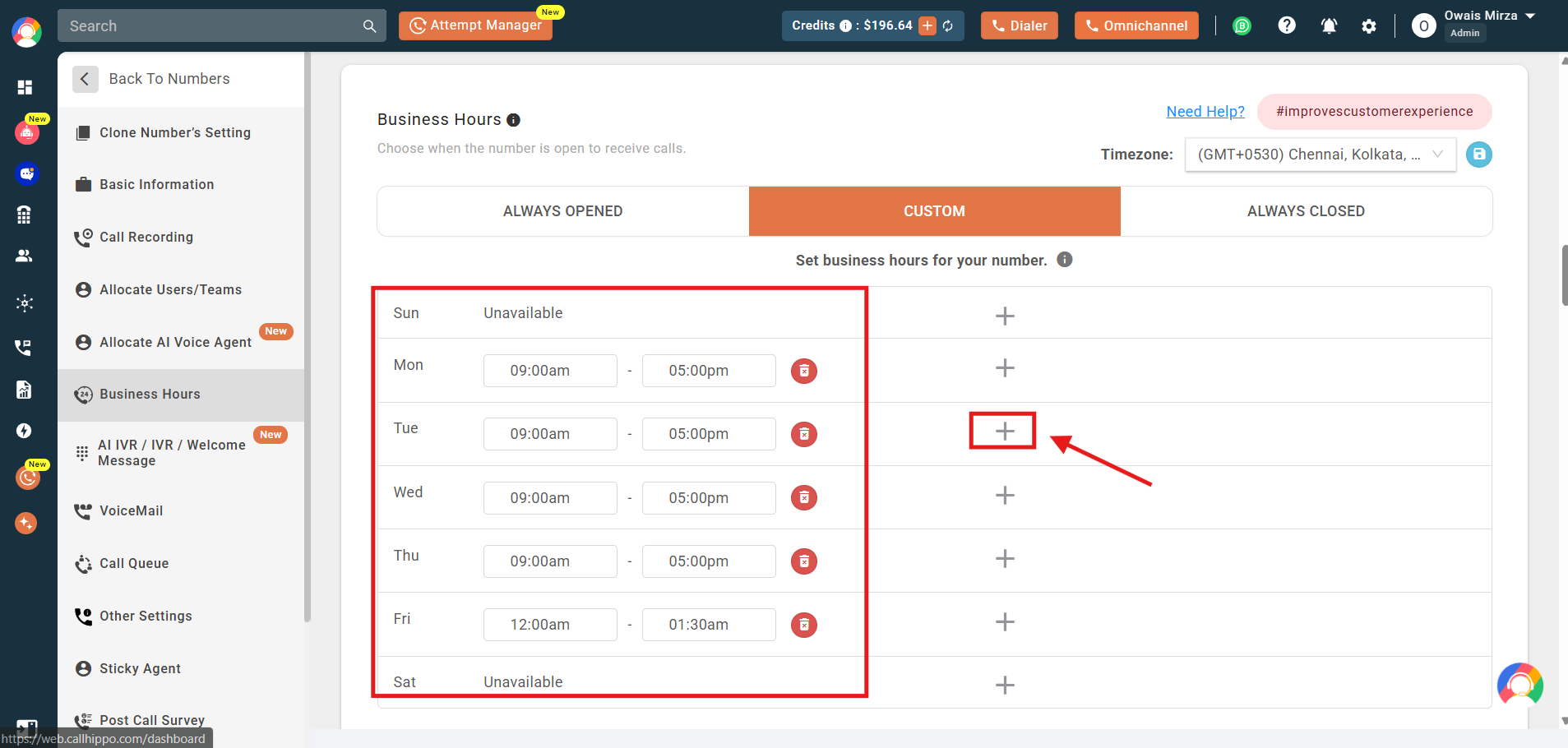Open Wednesday end time picker
This screenshot has height=748, width=1568.
(x=709, y=498)
